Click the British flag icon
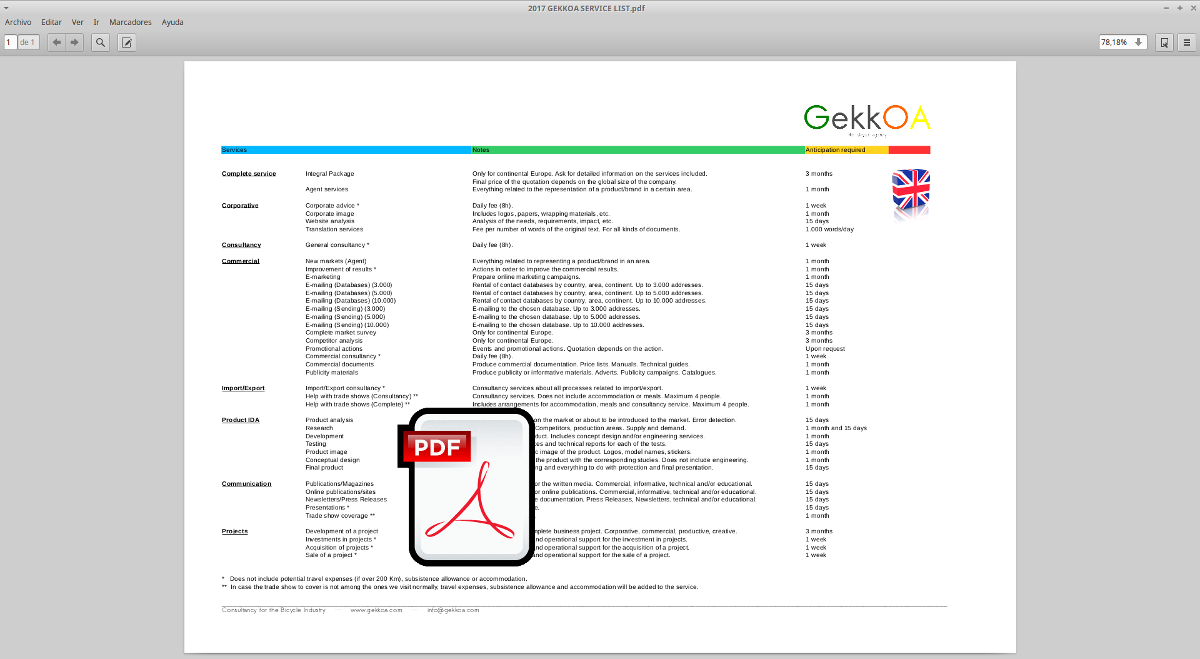The height and width of the screenshot is (659, 1200). pos(910,190)
